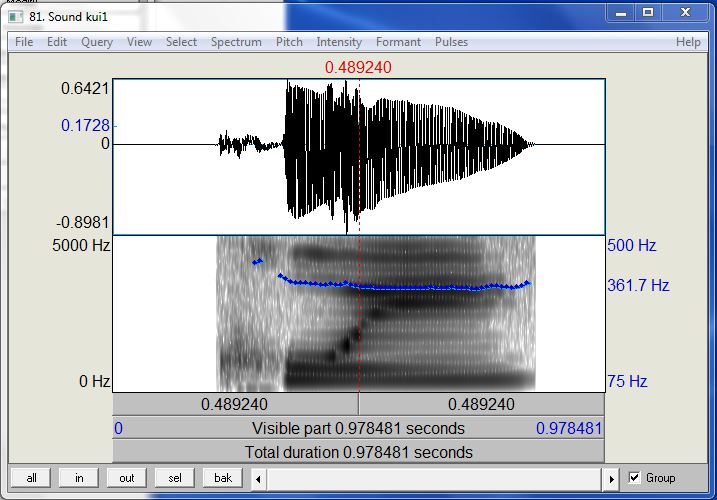The height and width of the screenshot is (500, 717).
Task: Open the Help menu
Action: (688, 42)
